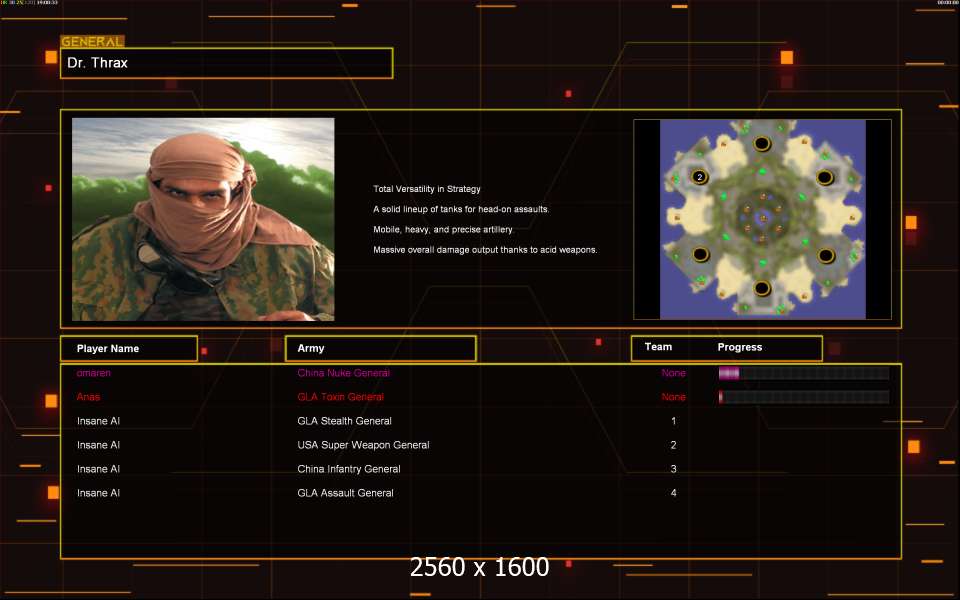Click China Nuke General army entry
Screen dimensions: 960x600
point(343,373)
